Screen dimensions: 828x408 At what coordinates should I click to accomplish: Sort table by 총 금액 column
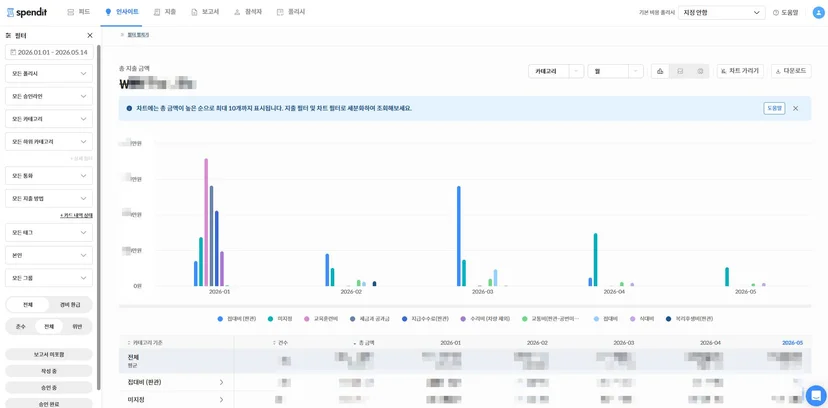tap(364, 343)
